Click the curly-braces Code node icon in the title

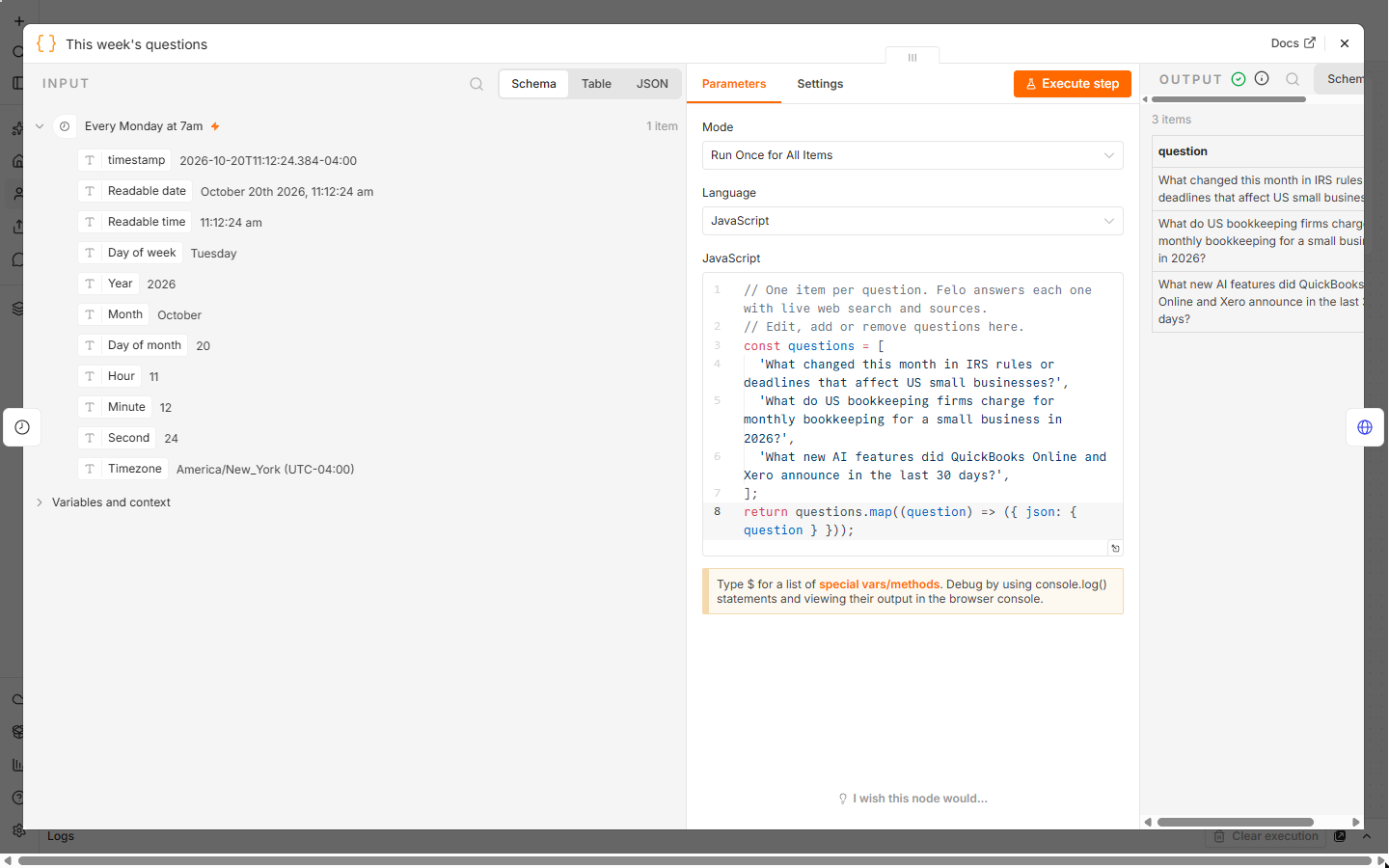tap(46, 44)
